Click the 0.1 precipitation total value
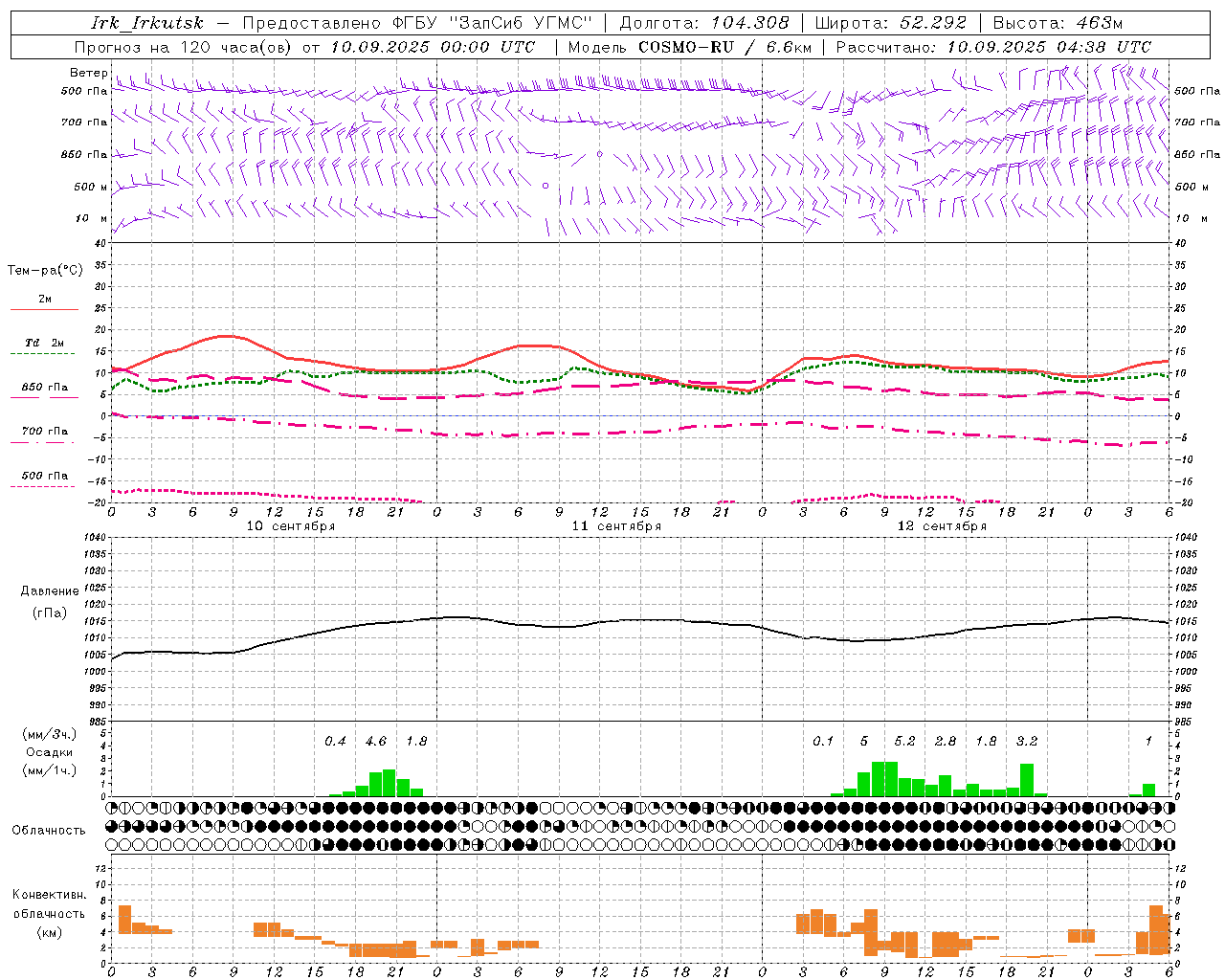This screenshot has height=980, width=1225. 823,742
